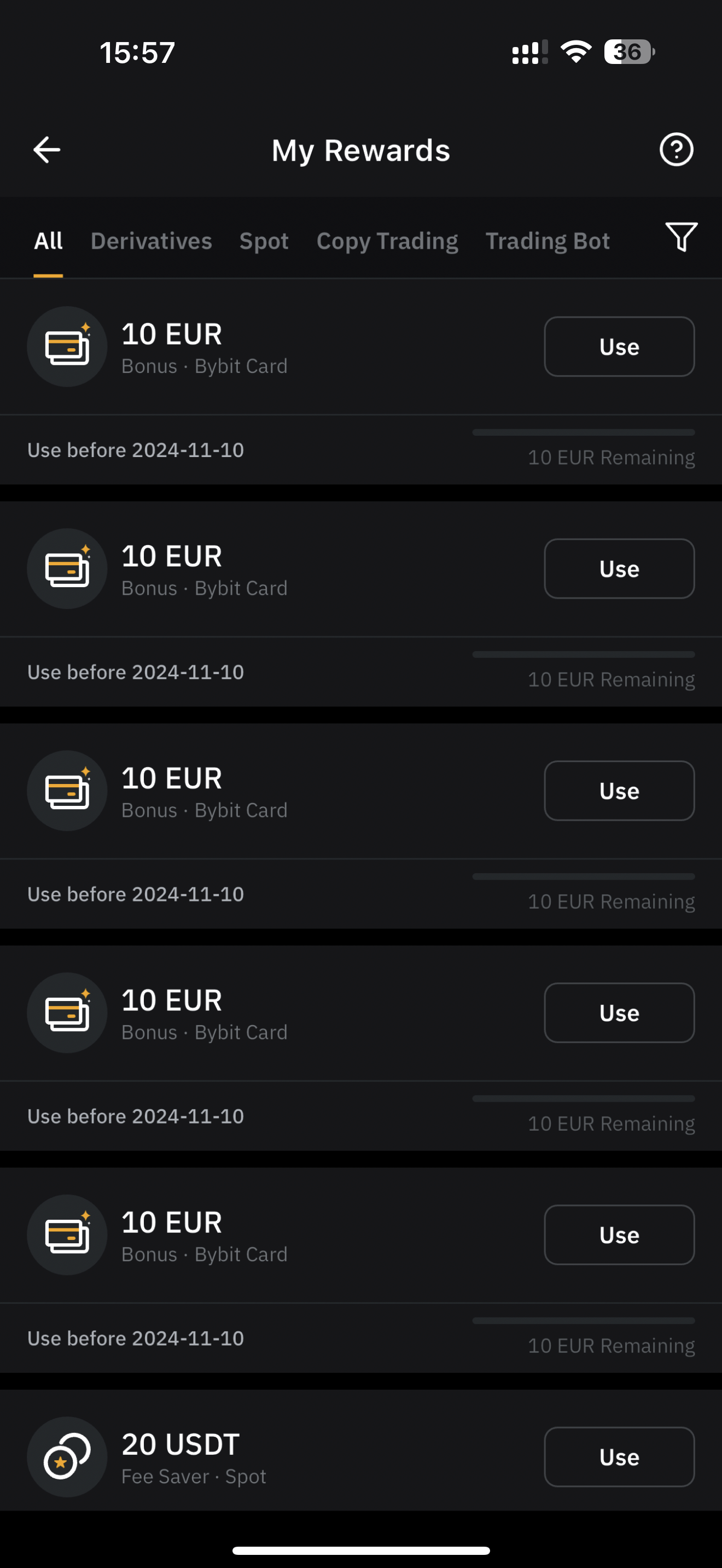This screenshot has height=1568, width=722.
Task: Switch to the Derivatives tab
Action: (x=151, y=241)
